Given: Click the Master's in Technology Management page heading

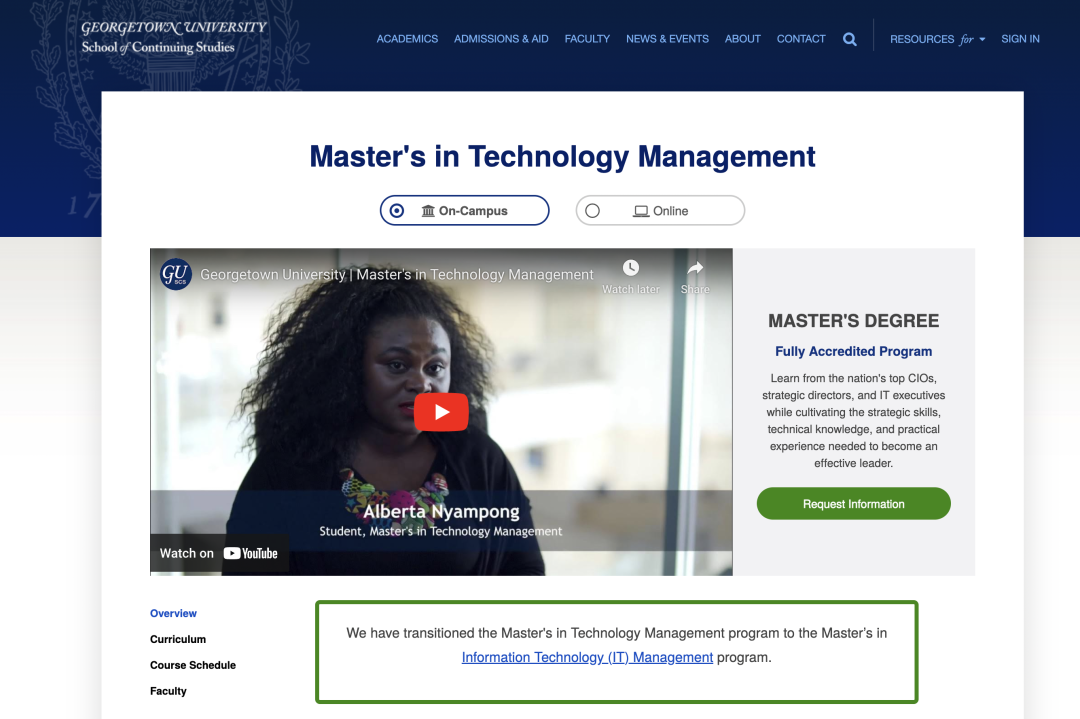Looking at the screenshot, I should (x=562, y=156).
